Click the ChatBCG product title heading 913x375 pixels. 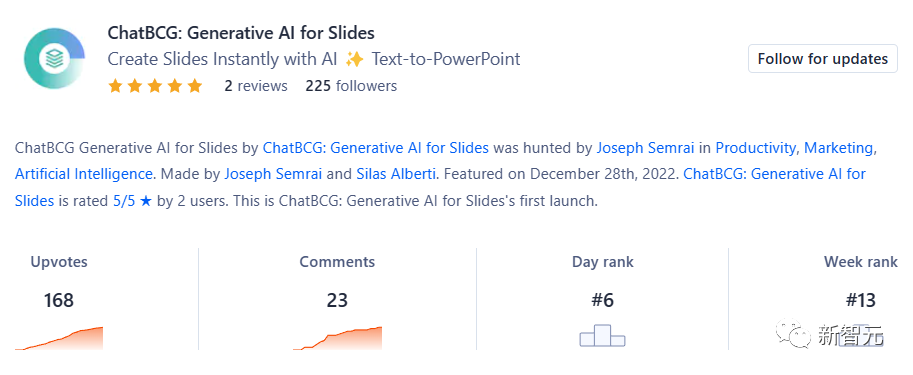[241, 33]
